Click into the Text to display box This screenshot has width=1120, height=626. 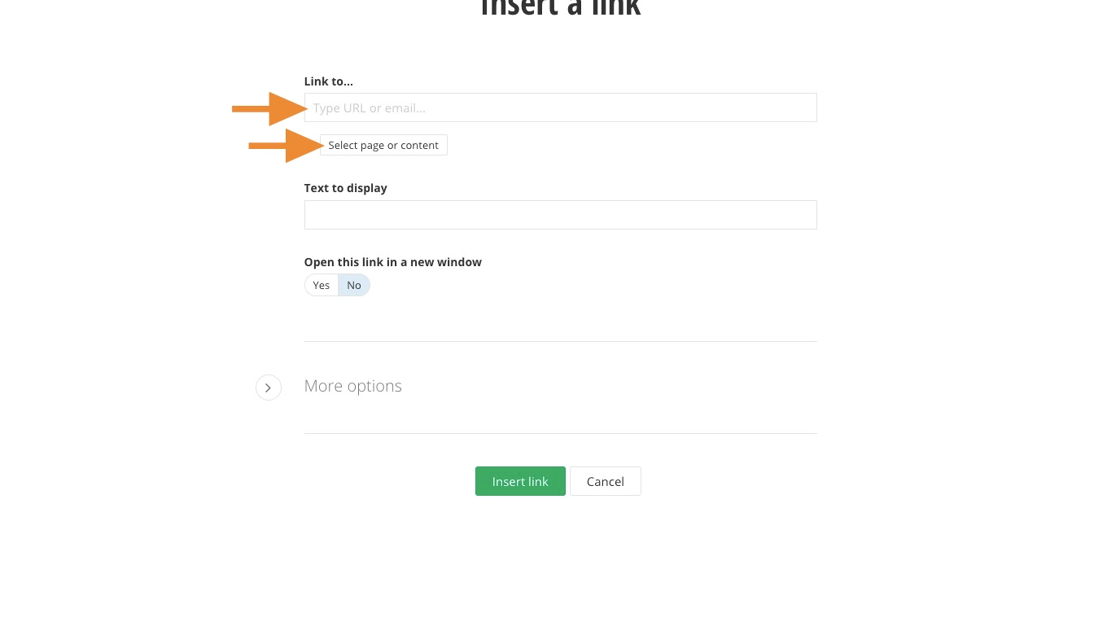coord(560,215)
